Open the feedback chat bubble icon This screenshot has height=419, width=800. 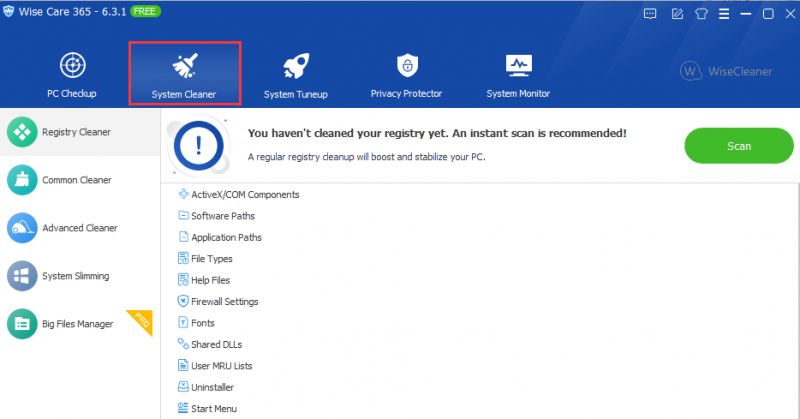(650, 14)
